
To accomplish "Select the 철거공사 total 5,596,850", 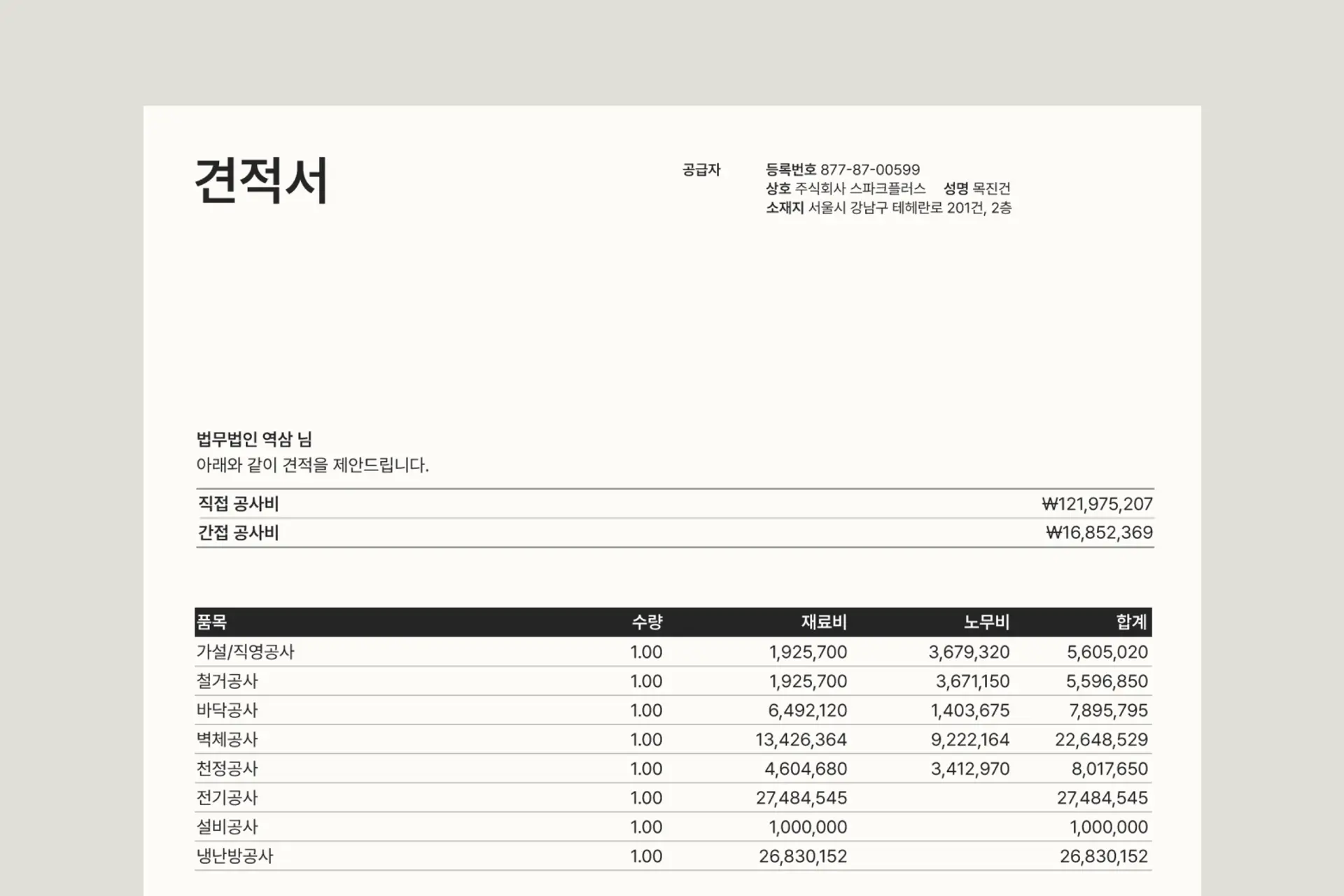I will pyautogui.click(x=1107, y=681).
